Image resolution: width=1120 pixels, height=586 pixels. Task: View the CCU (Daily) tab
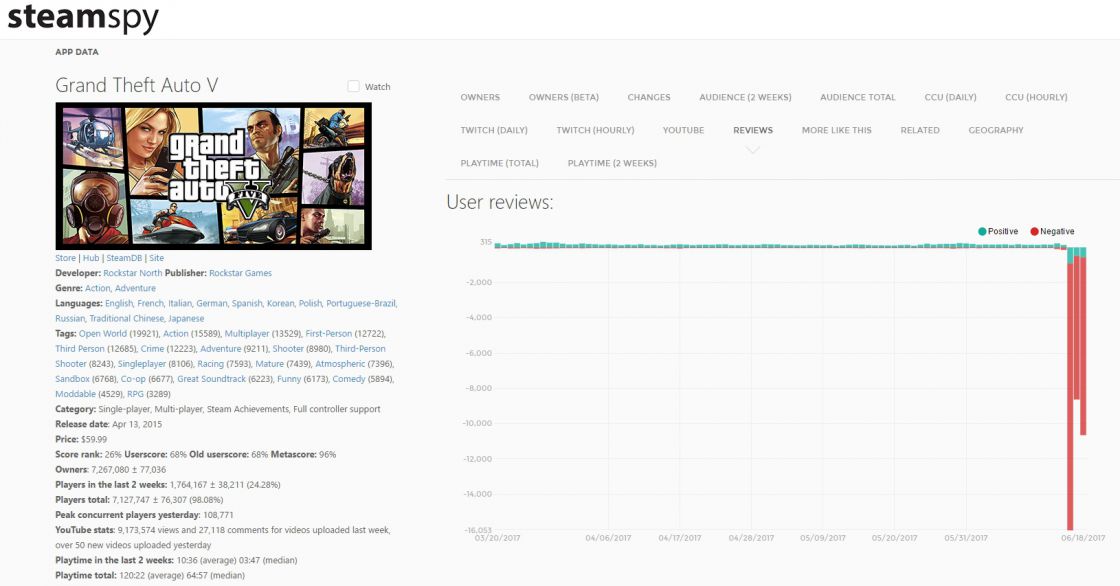click(x=950, y=97)
